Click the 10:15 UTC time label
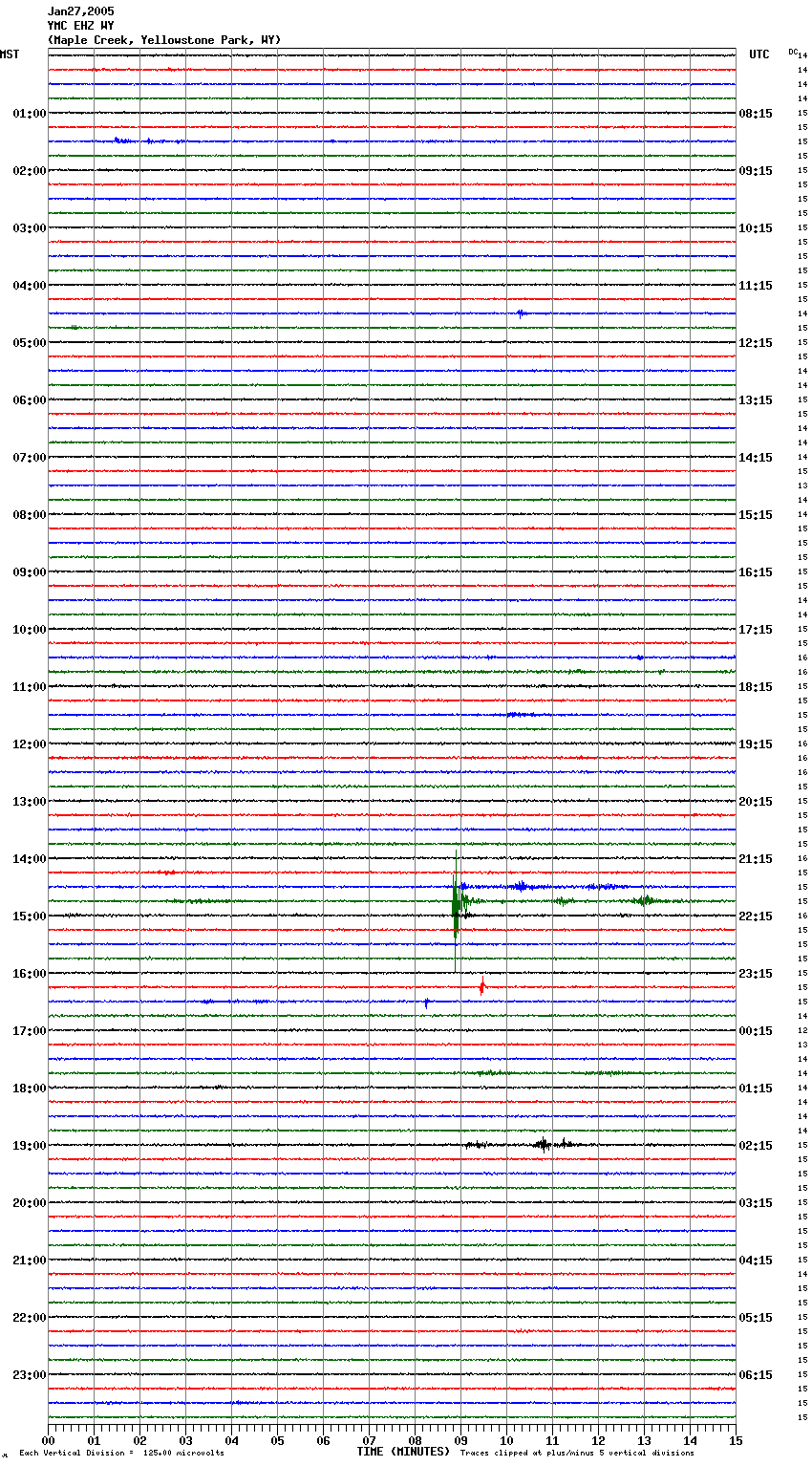812x1466 pixels. (x=756, y=228)
